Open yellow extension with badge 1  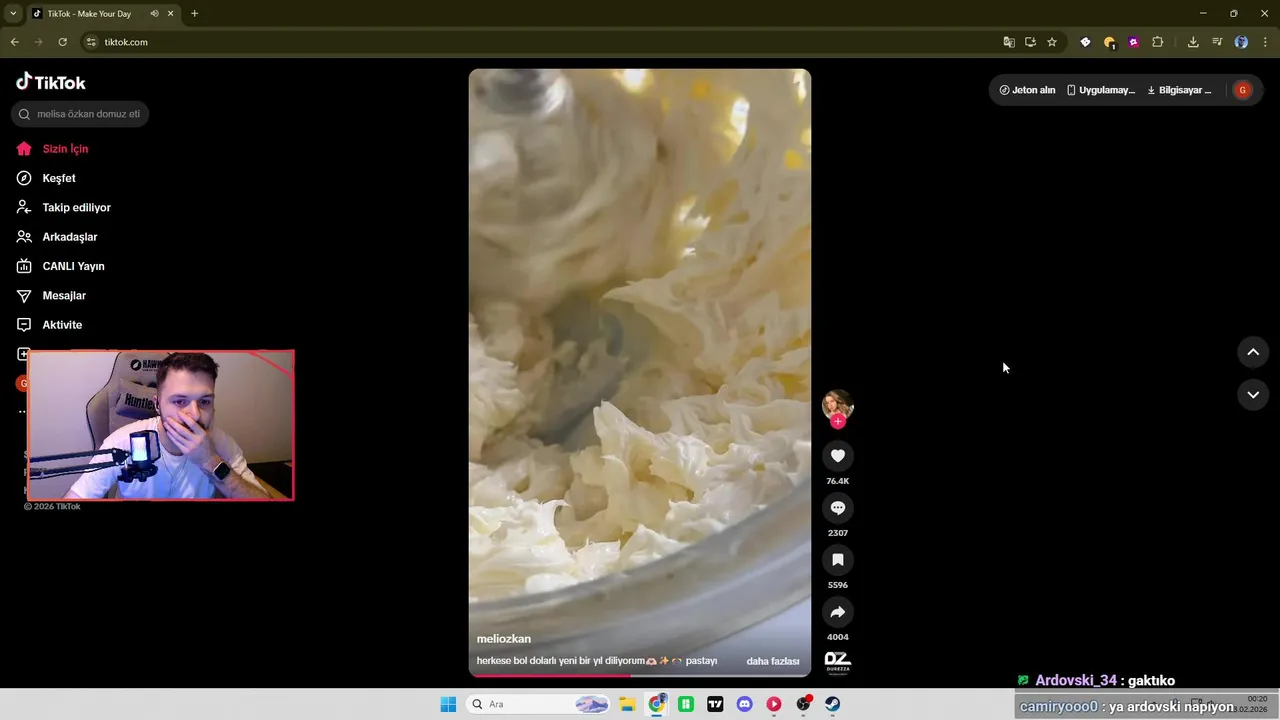pyautogui.click(x=1109, y=42)
